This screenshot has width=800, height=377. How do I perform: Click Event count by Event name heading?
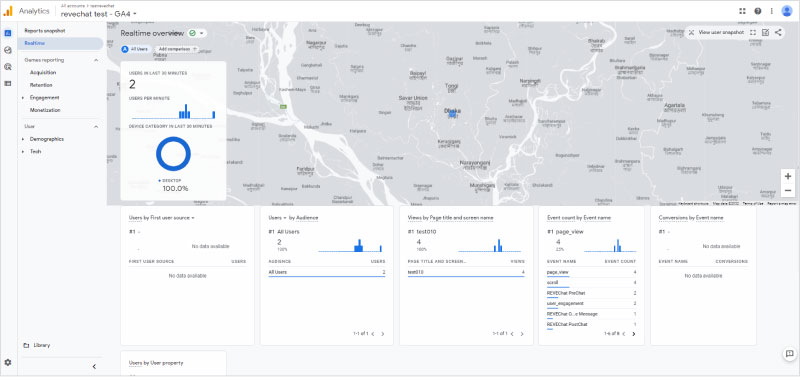point(579,218)
